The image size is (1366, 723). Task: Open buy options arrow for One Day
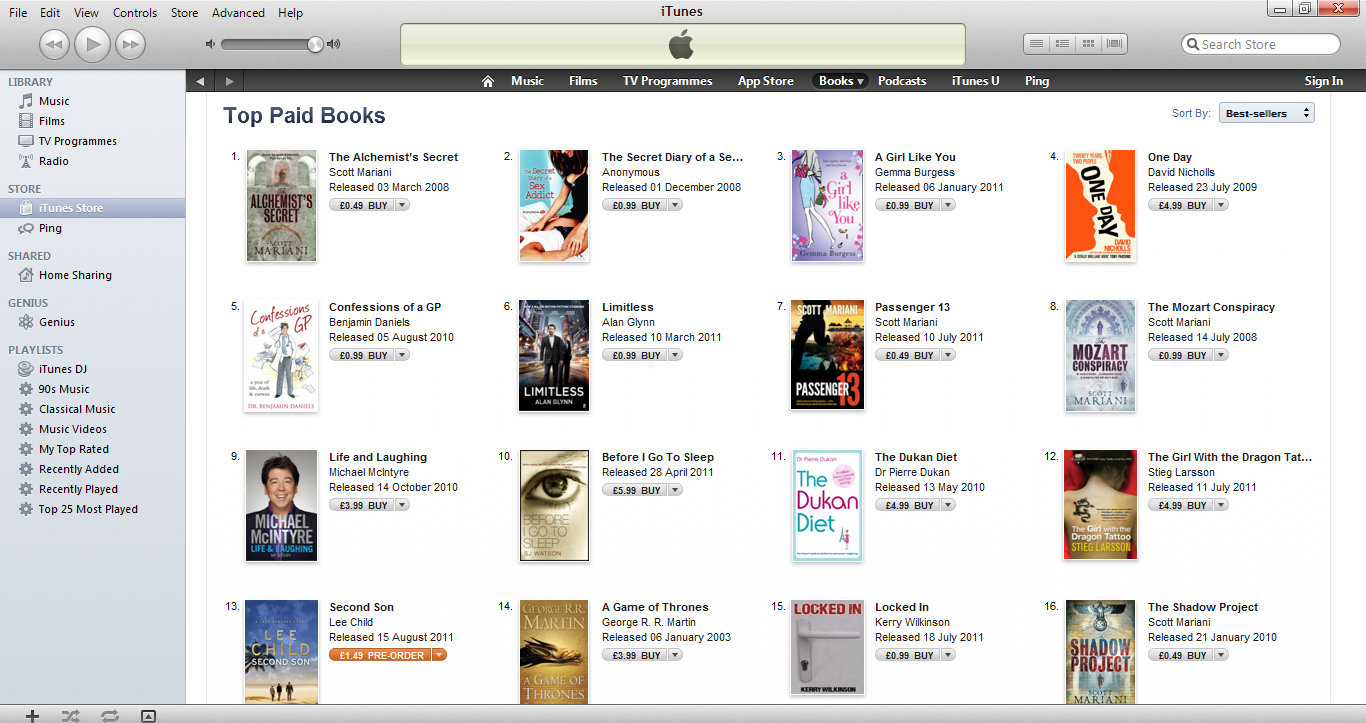pos(1221,205)
